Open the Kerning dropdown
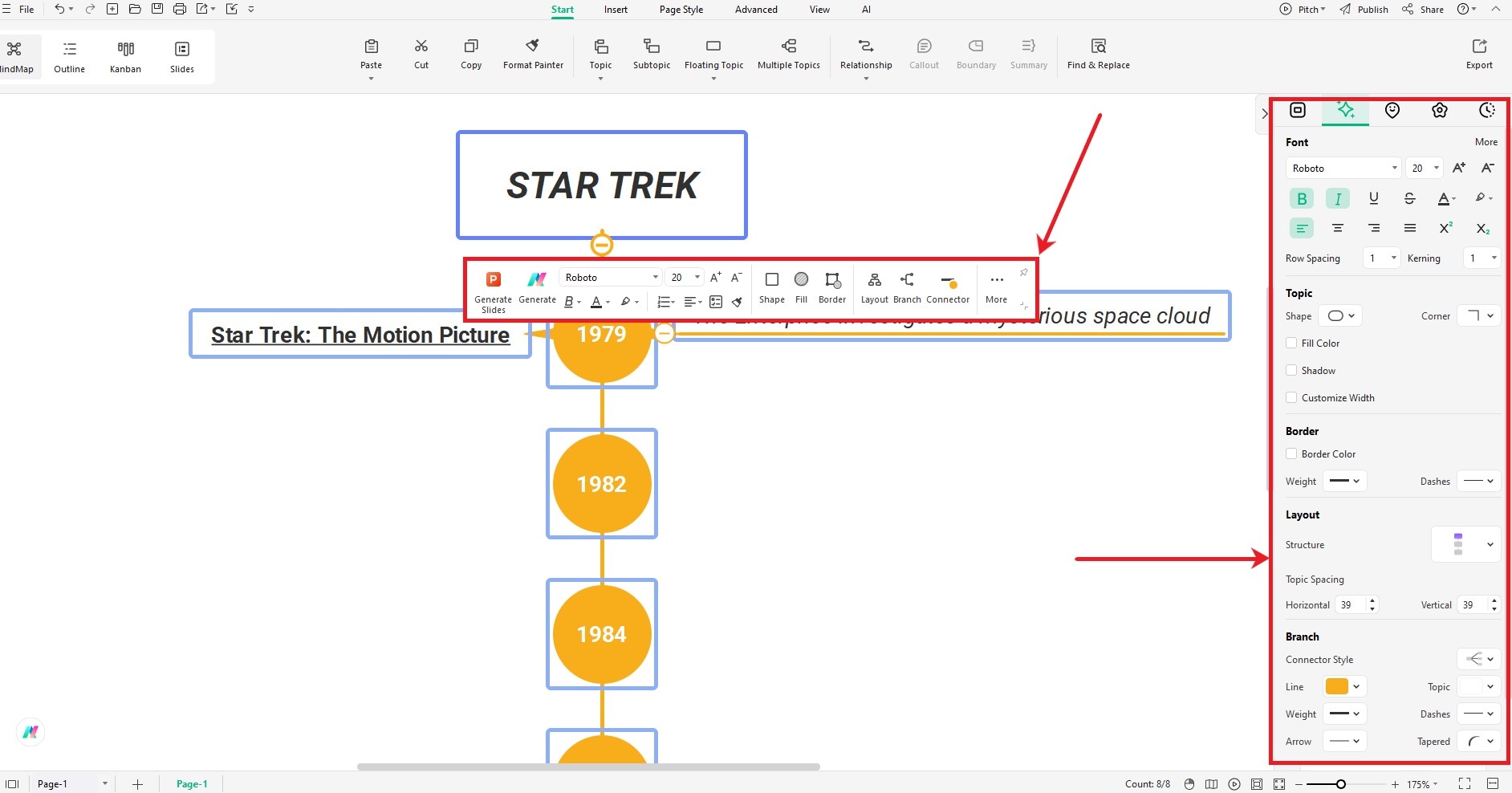 pyautogui.click(x=1482, y=258)
